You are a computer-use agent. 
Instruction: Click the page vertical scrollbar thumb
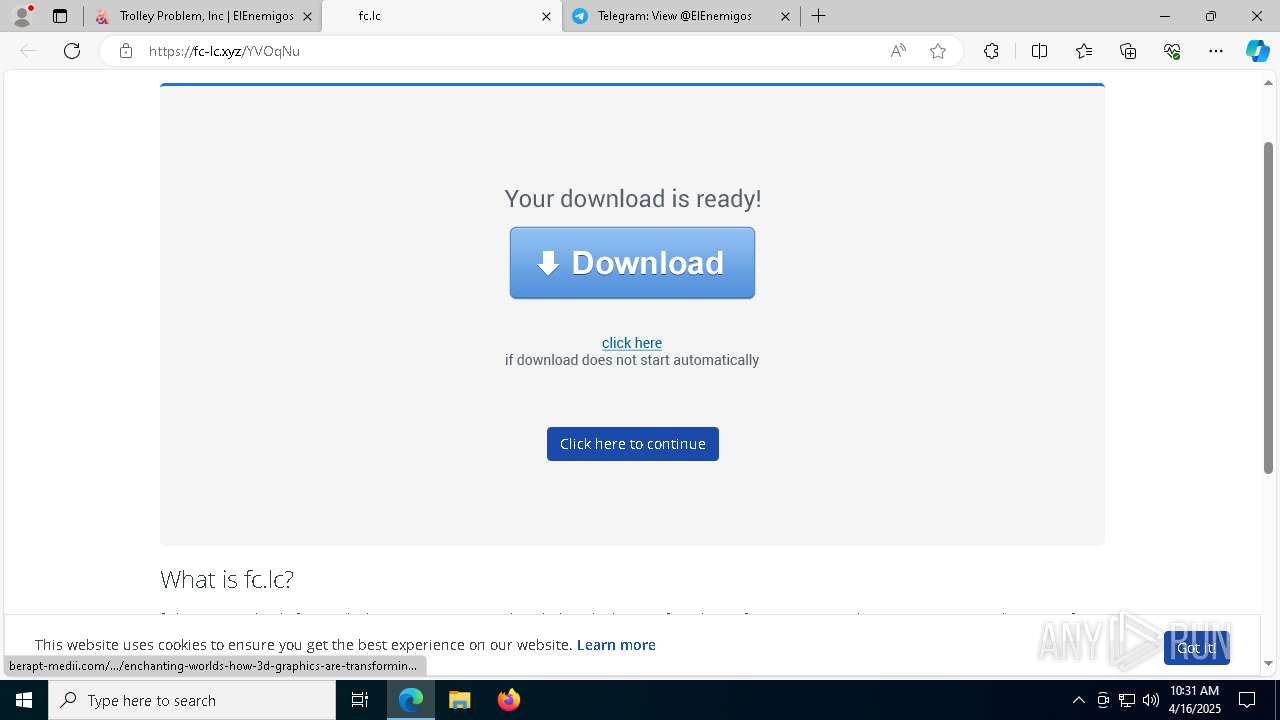(1268, 307)
